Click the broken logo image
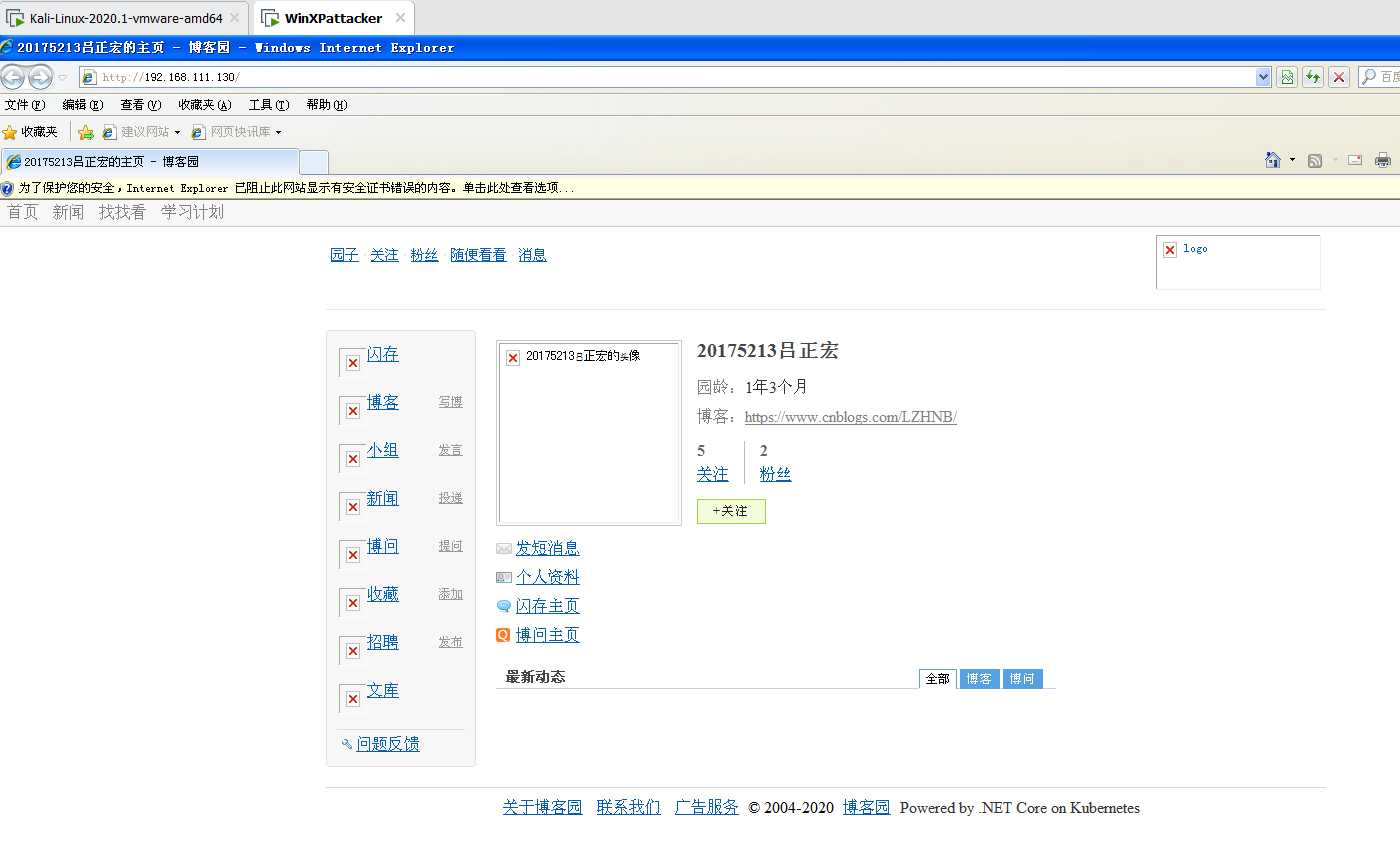 (x=1238, y=262)
